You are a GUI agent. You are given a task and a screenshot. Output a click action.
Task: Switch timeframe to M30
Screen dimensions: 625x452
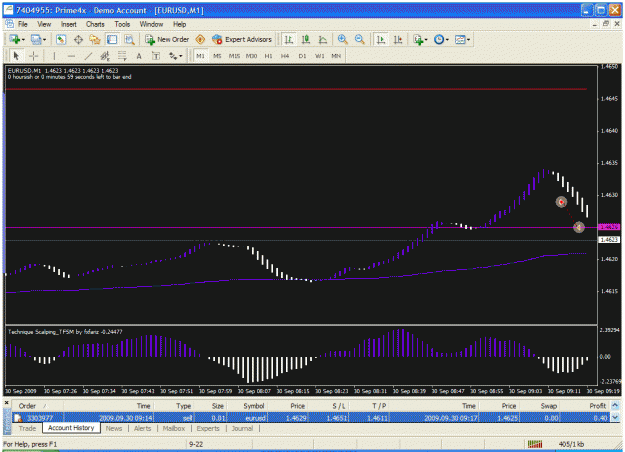251,56
